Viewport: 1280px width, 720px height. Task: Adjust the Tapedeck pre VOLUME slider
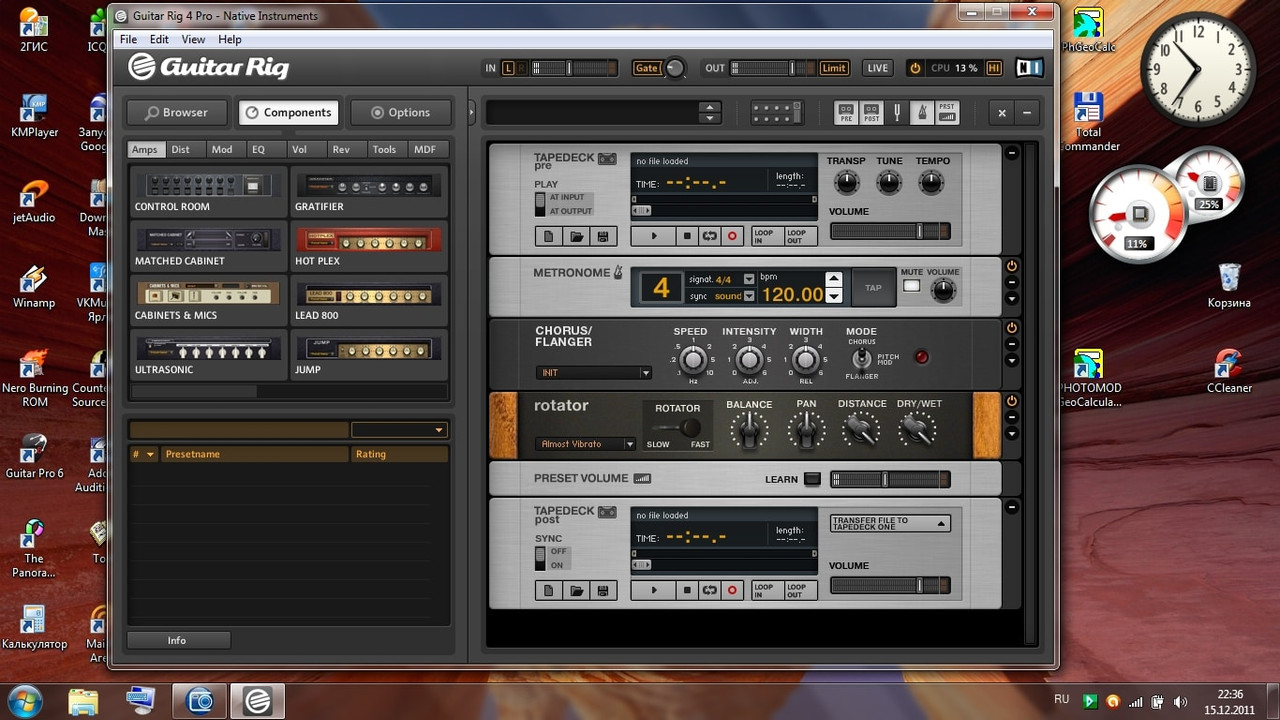890,231
